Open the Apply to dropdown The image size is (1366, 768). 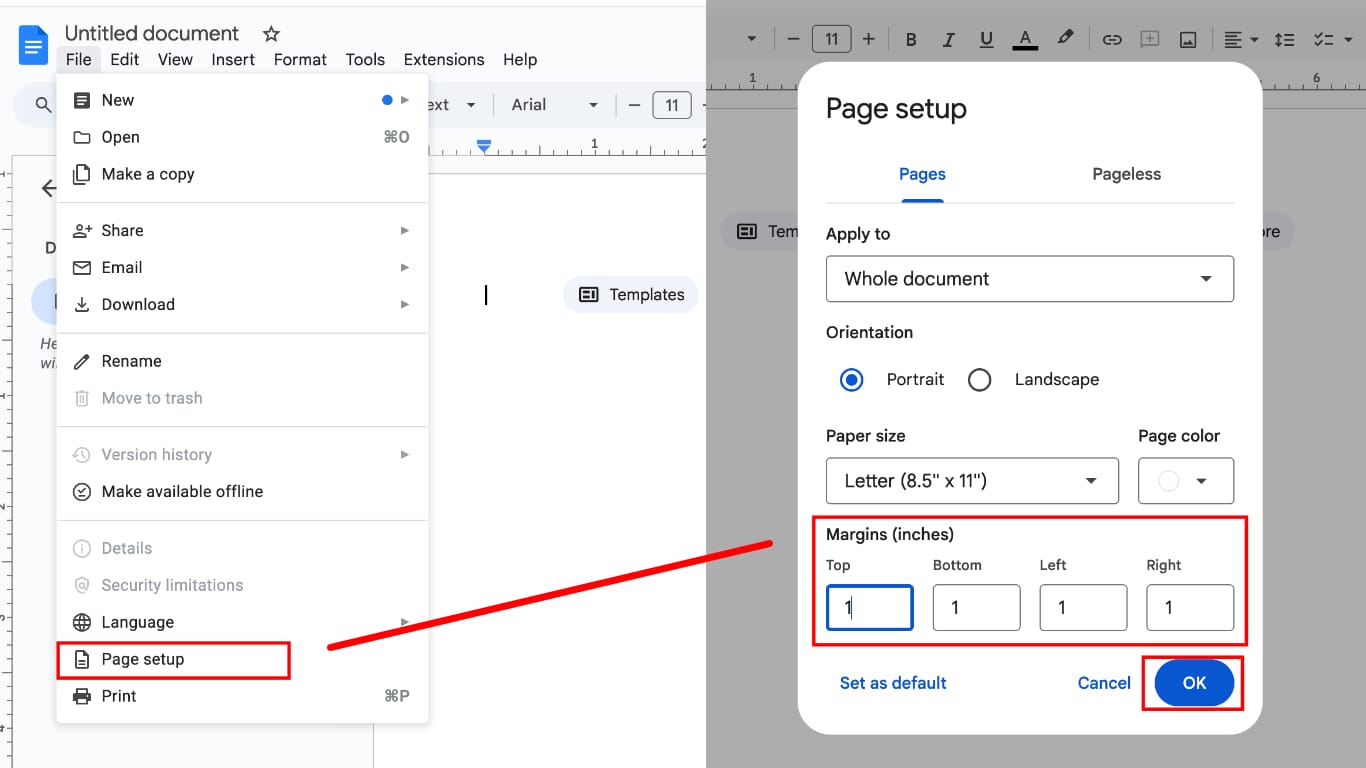tap(1030, 279)
